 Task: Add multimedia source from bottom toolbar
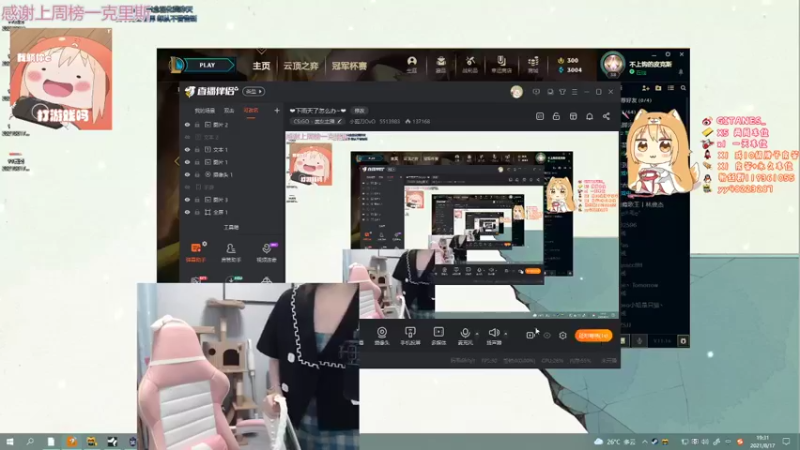[438, 336]
